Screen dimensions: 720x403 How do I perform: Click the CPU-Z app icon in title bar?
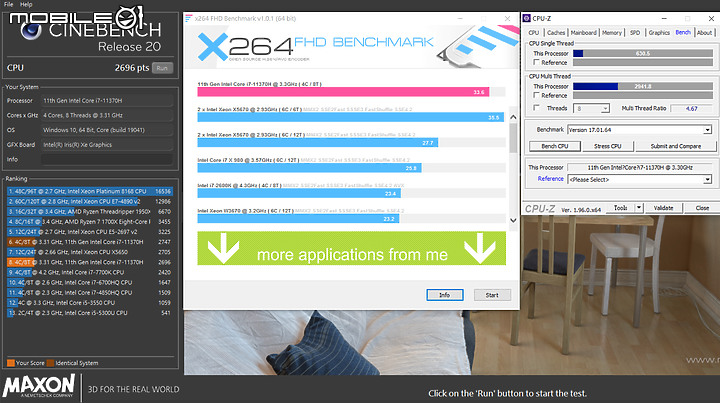click(527, 18)
